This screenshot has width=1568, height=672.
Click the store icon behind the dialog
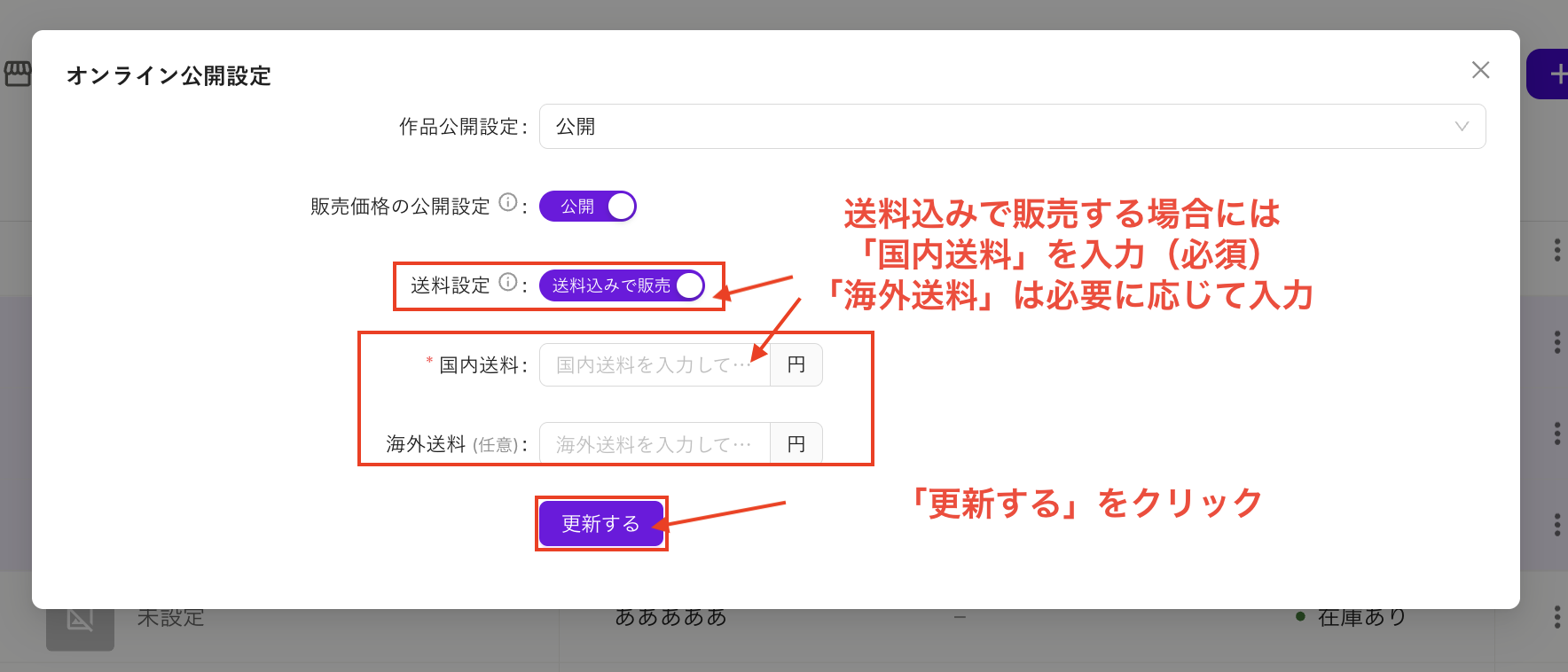coord(17,74)
